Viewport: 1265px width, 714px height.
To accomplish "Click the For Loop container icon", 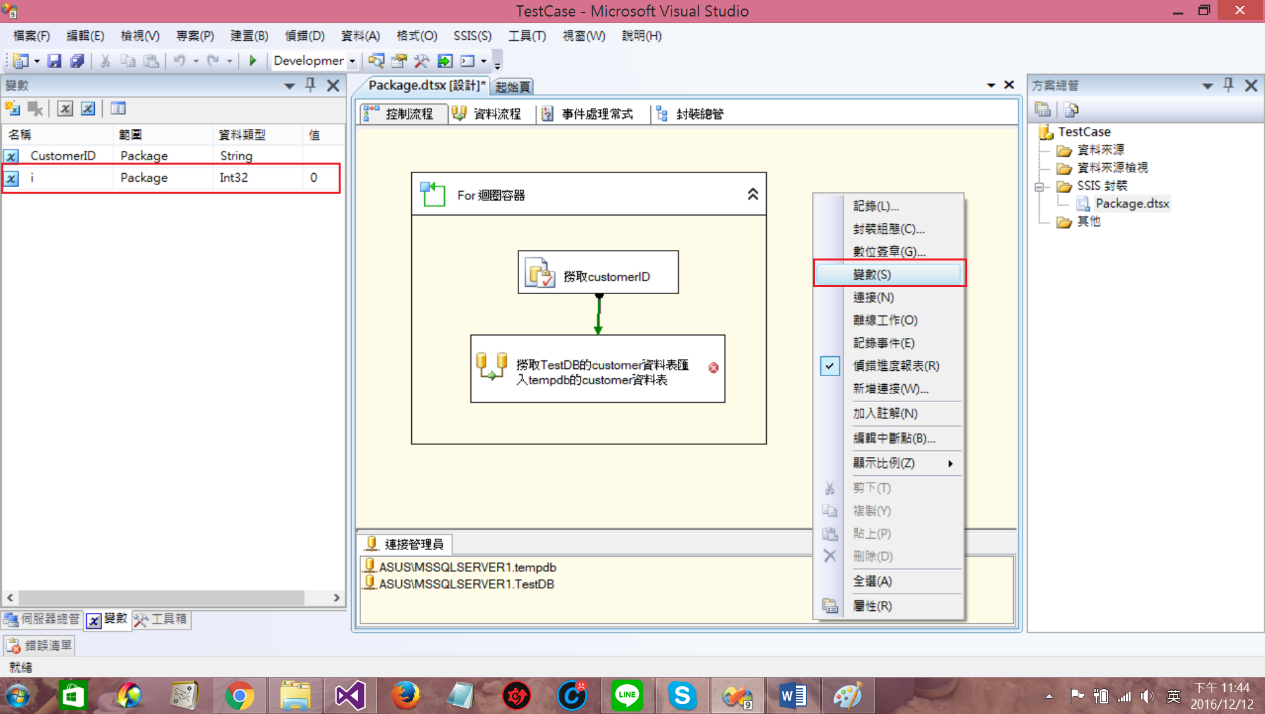I will coord(432,194).
